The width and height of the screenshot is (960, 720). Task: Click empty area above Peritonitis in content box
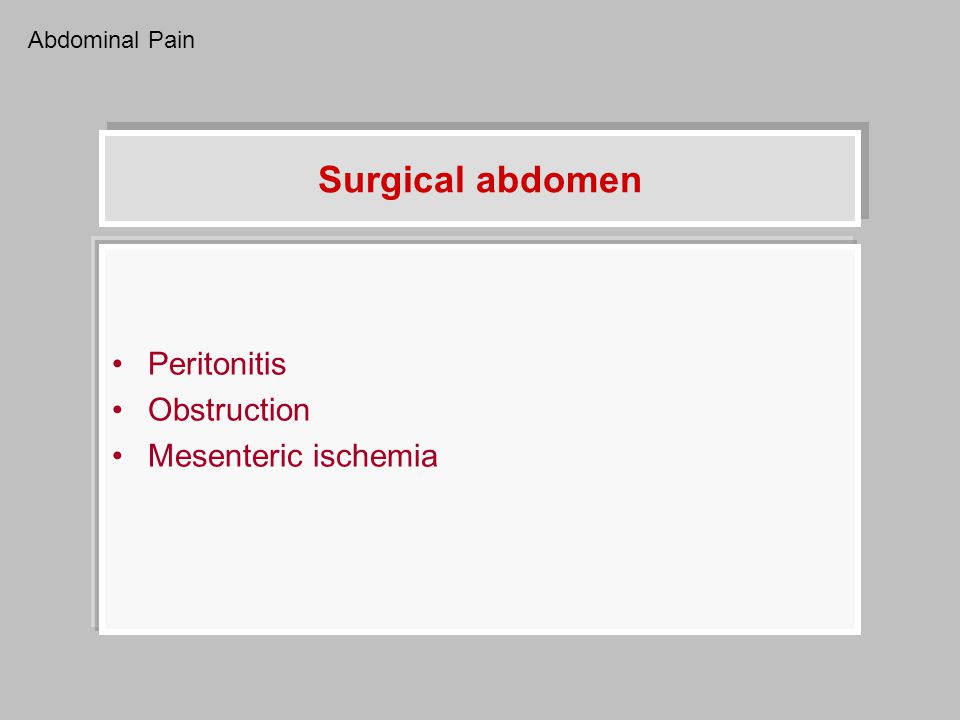click(479, 294)
